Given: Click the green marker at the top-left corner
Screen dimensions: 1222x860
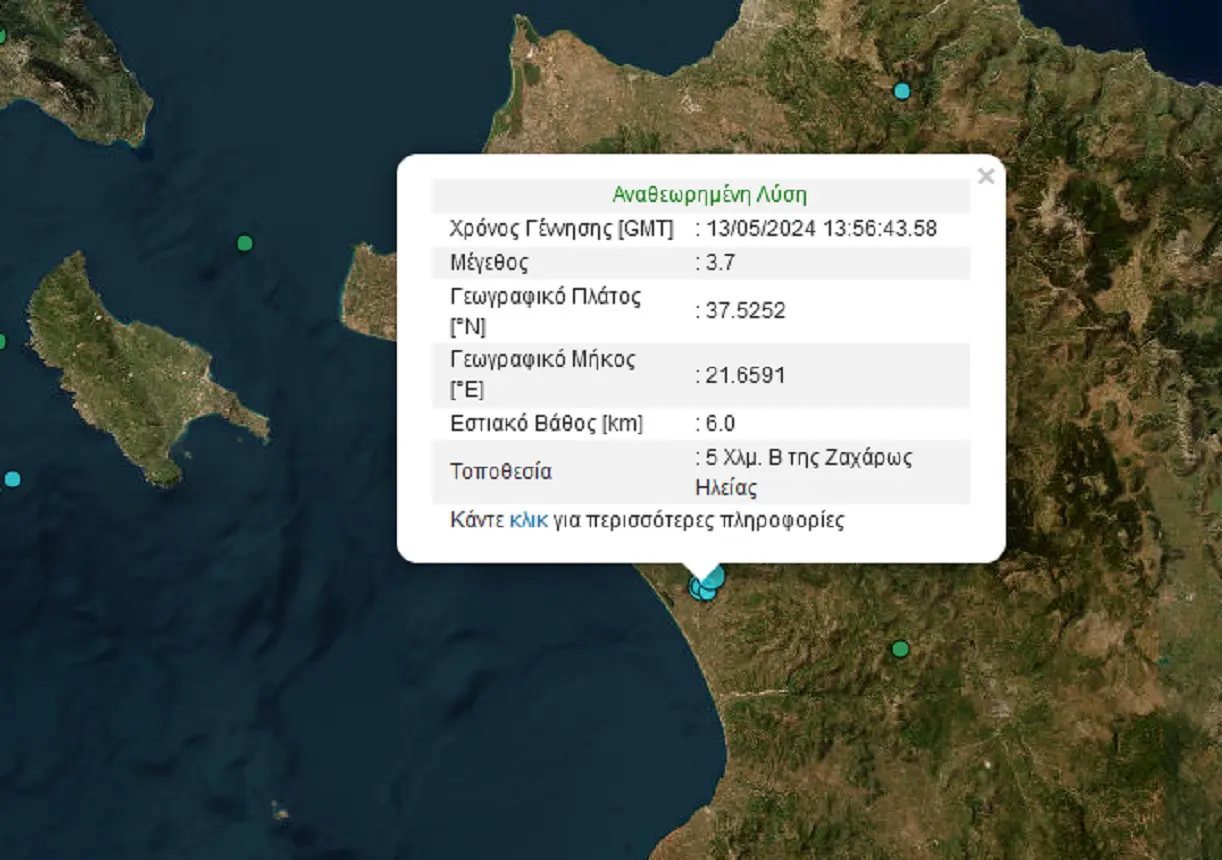Looking at the screenshot, I should pos(2,36).
